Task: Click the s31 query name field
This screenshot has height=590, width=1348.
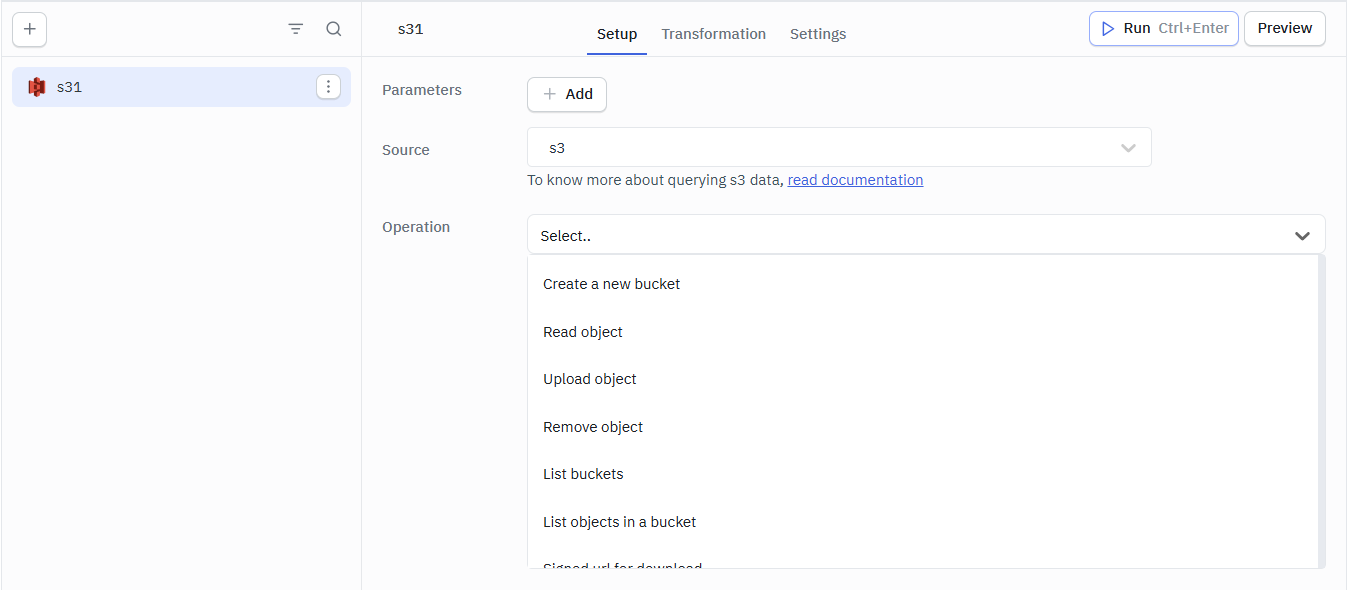Action: click(410, 28)
